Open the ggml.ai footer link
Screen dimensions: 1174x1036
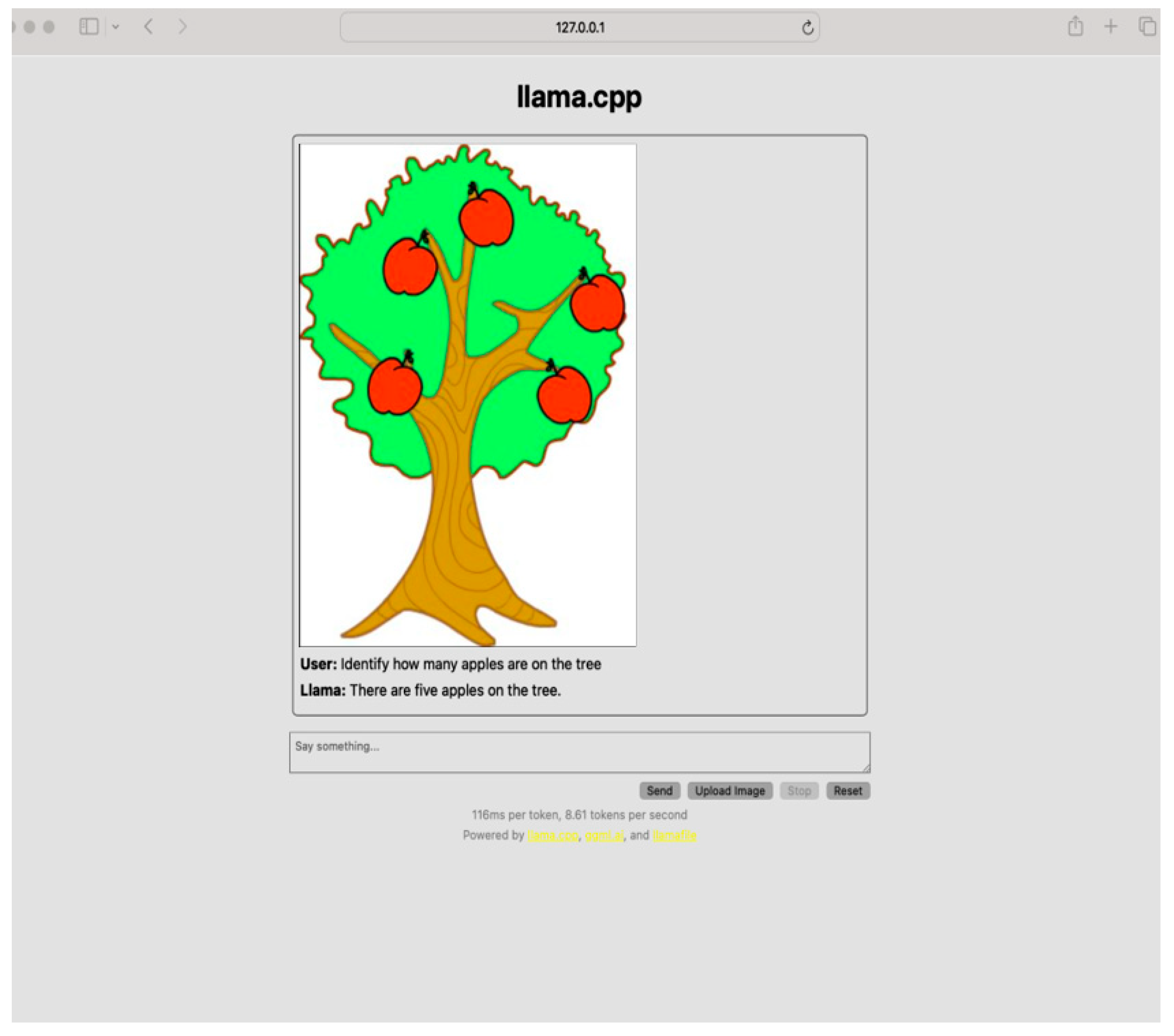pos(604,835)
